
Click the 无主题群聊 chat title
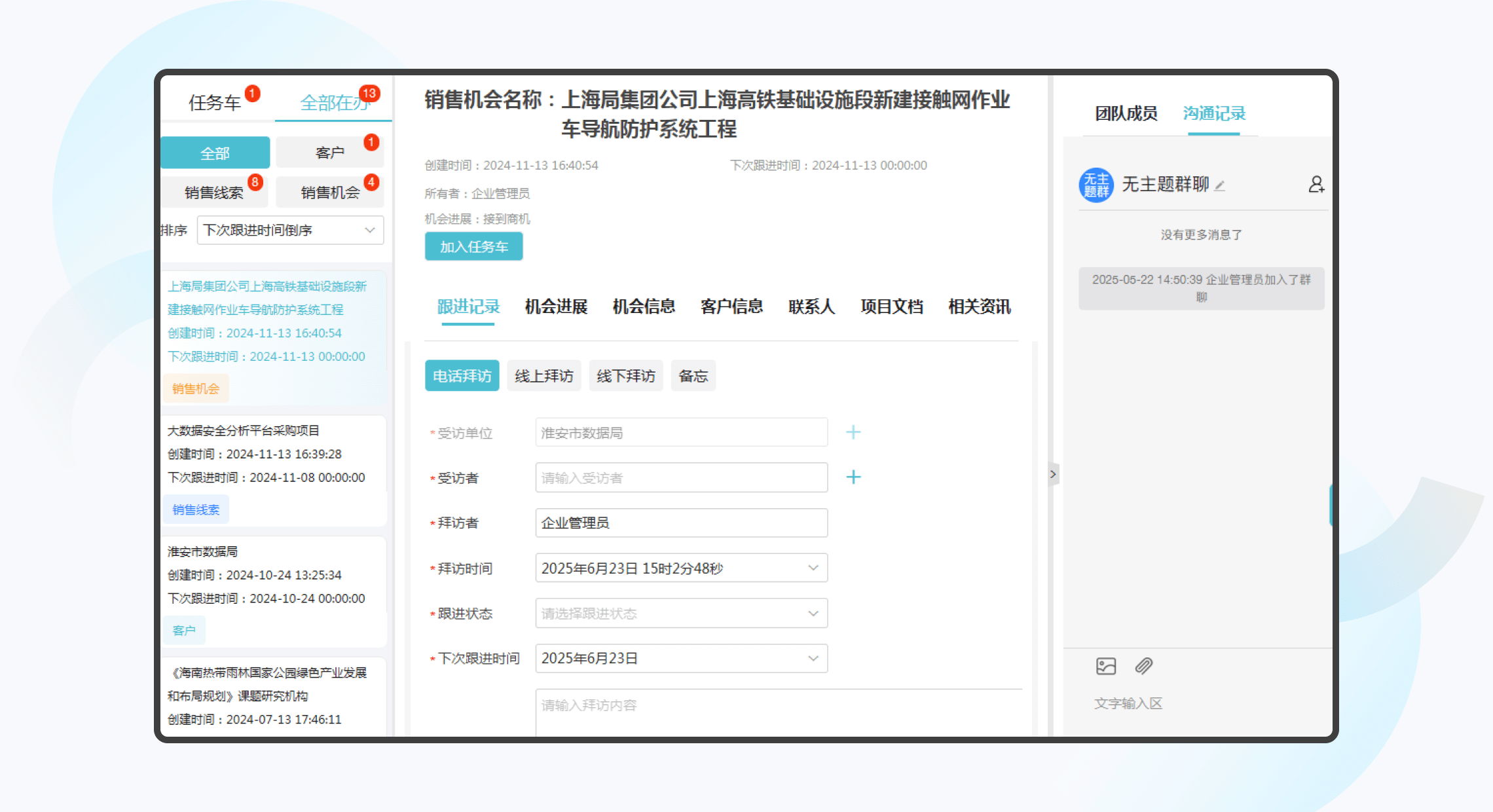(x=1165, y=185)
